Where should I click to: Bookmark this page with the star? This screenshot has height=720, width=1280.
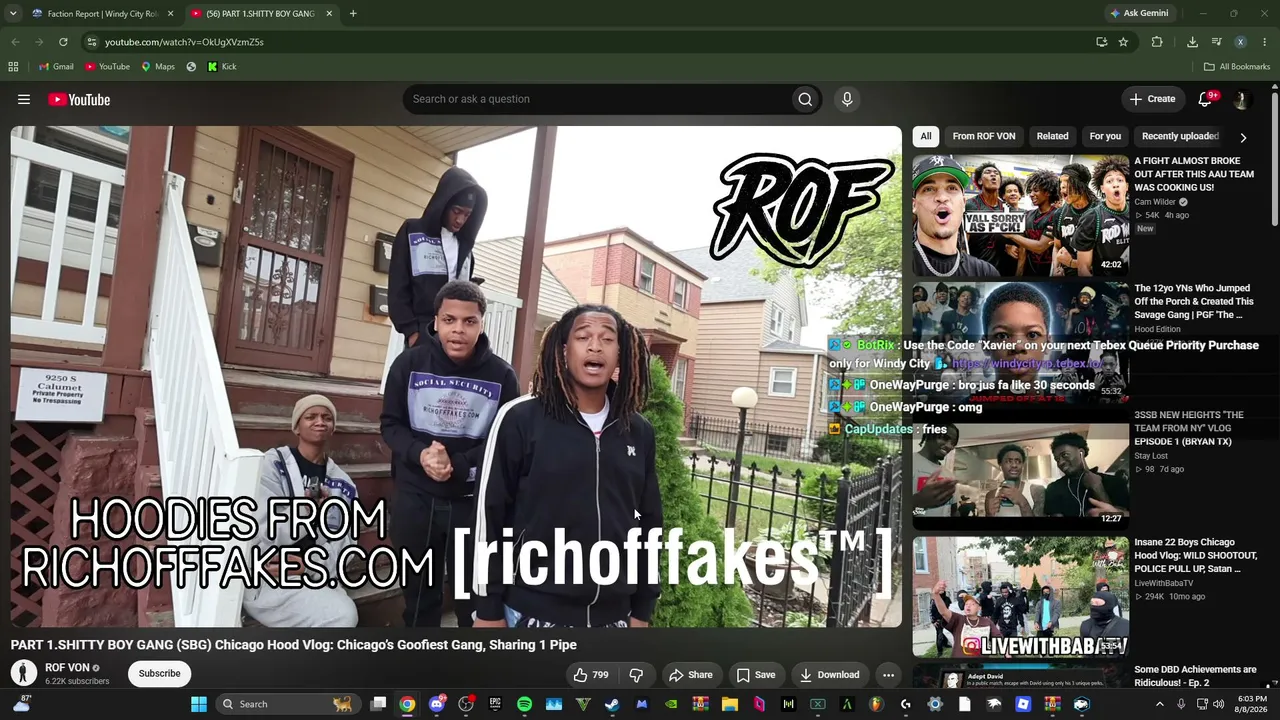tap(1123, 42)
